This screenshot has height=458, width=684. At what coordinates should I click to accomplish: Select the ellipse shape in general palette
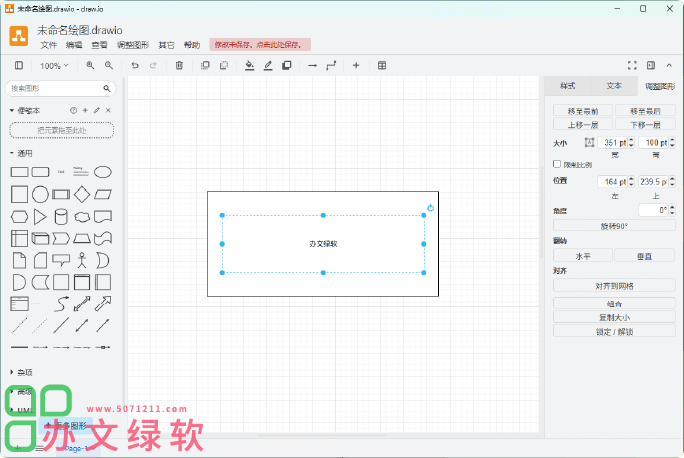pos(103,172)
